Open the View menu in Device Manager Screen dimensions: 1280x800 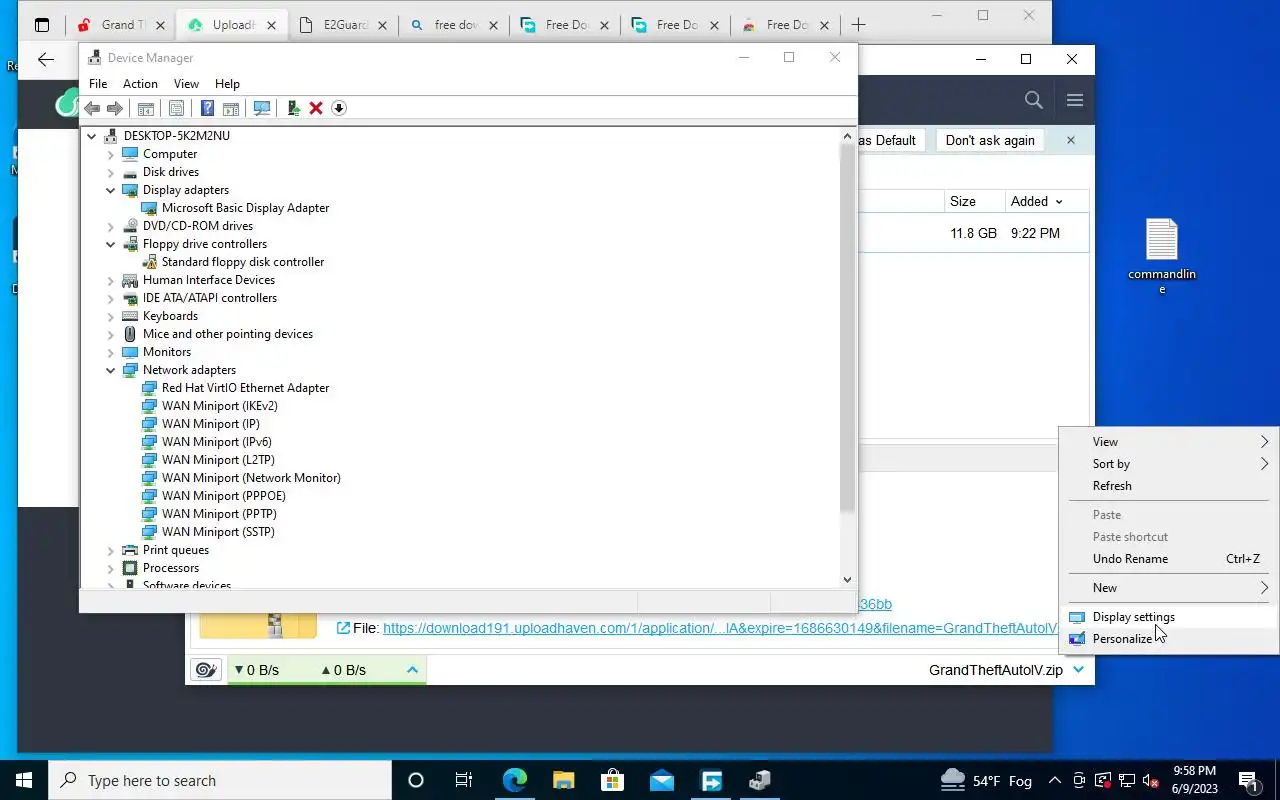pyautogui.click(x=186, y=84)
